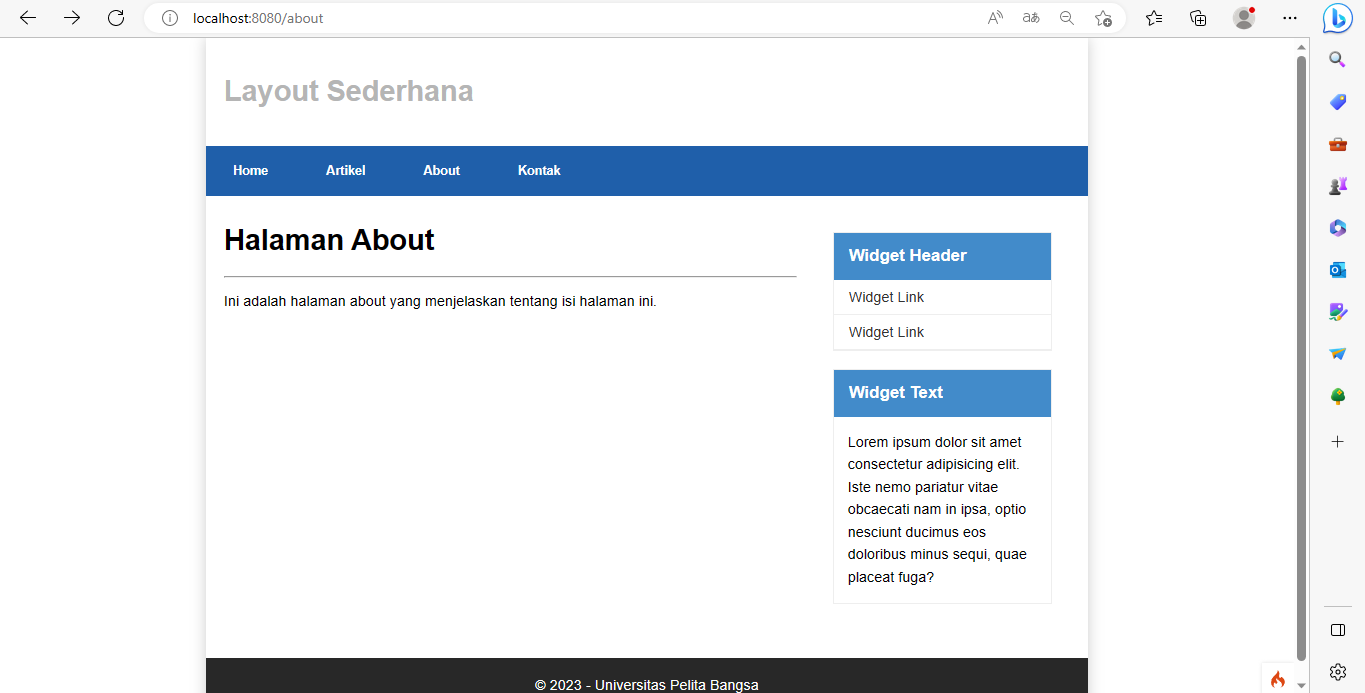Open the browser profile menu
This screenshot has width=1365, height=693.
[x=1243, y=17]
